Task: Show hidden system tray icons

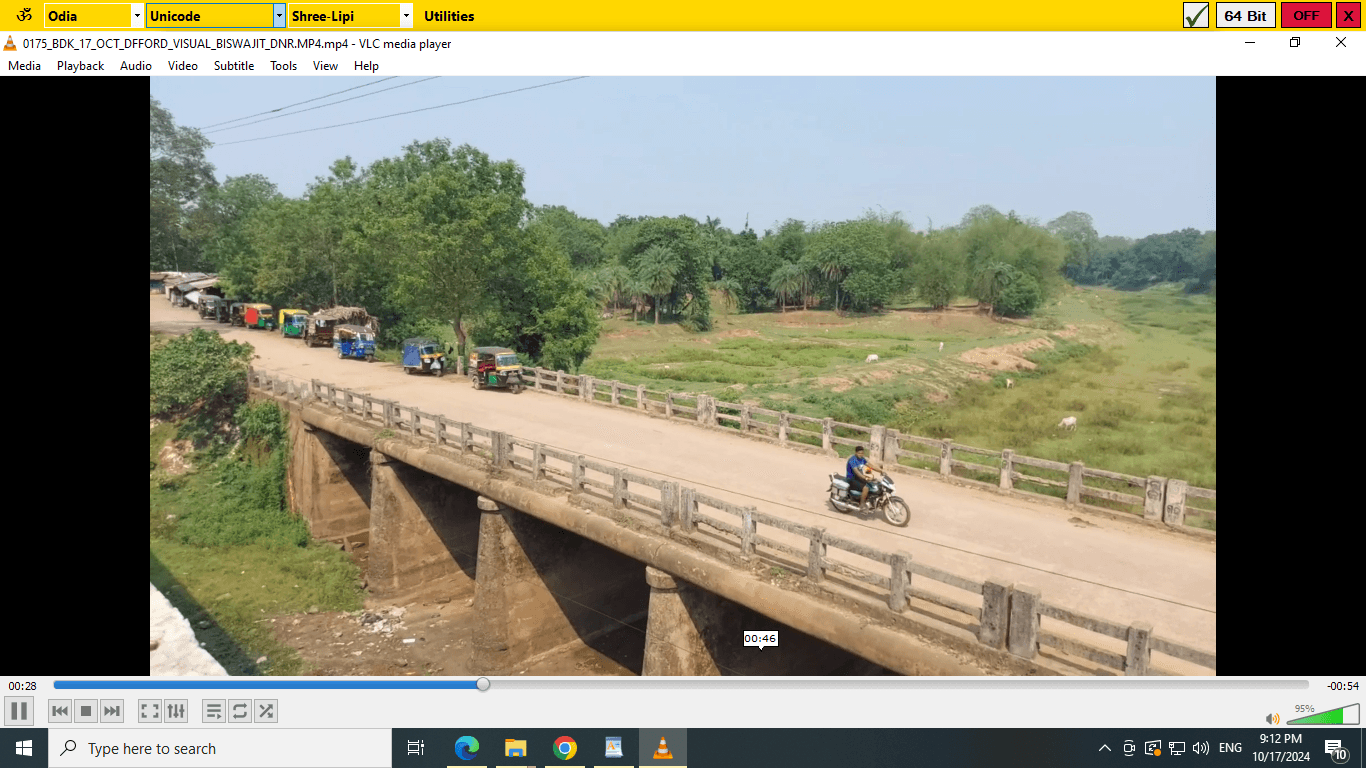Action: point(1105,748)
